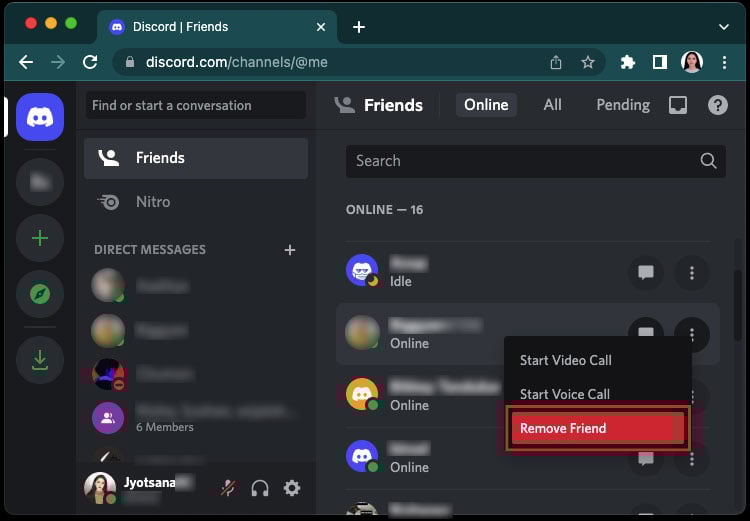
Task: Open Chrome profile avatar
Action: [692, 62]
